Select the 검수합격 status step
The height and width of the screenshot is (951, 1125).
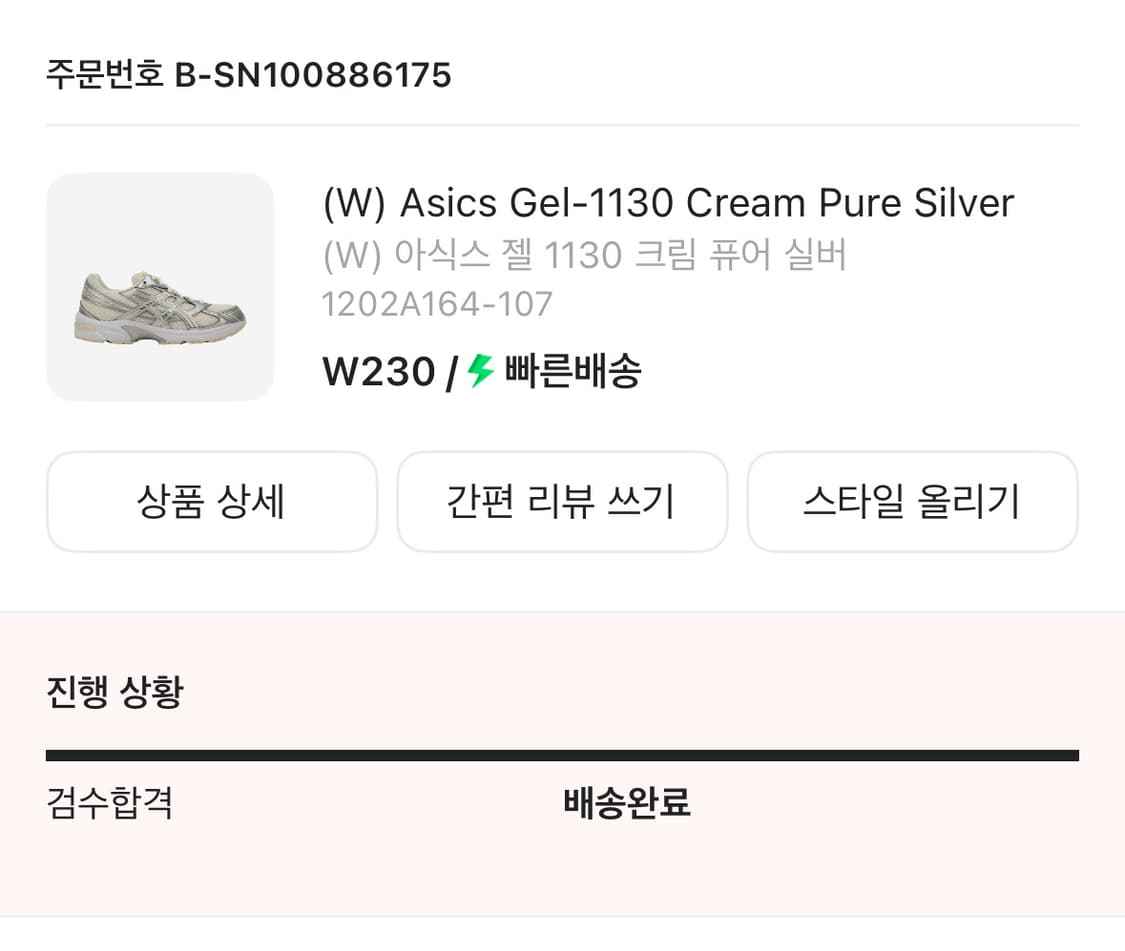[x=110, y=803]
